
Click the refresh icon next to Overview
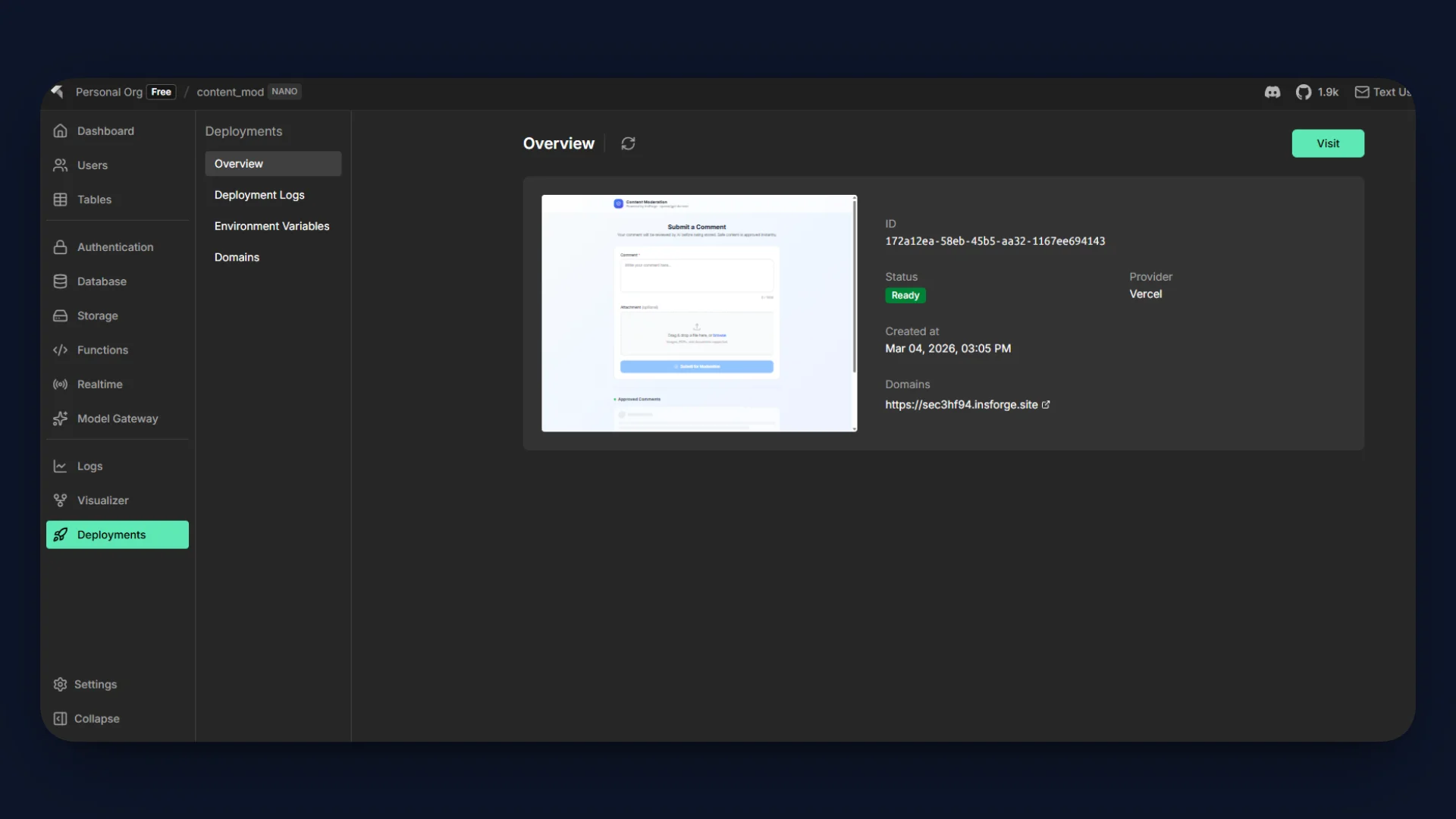pyautogui.click(x=628, y=143)
